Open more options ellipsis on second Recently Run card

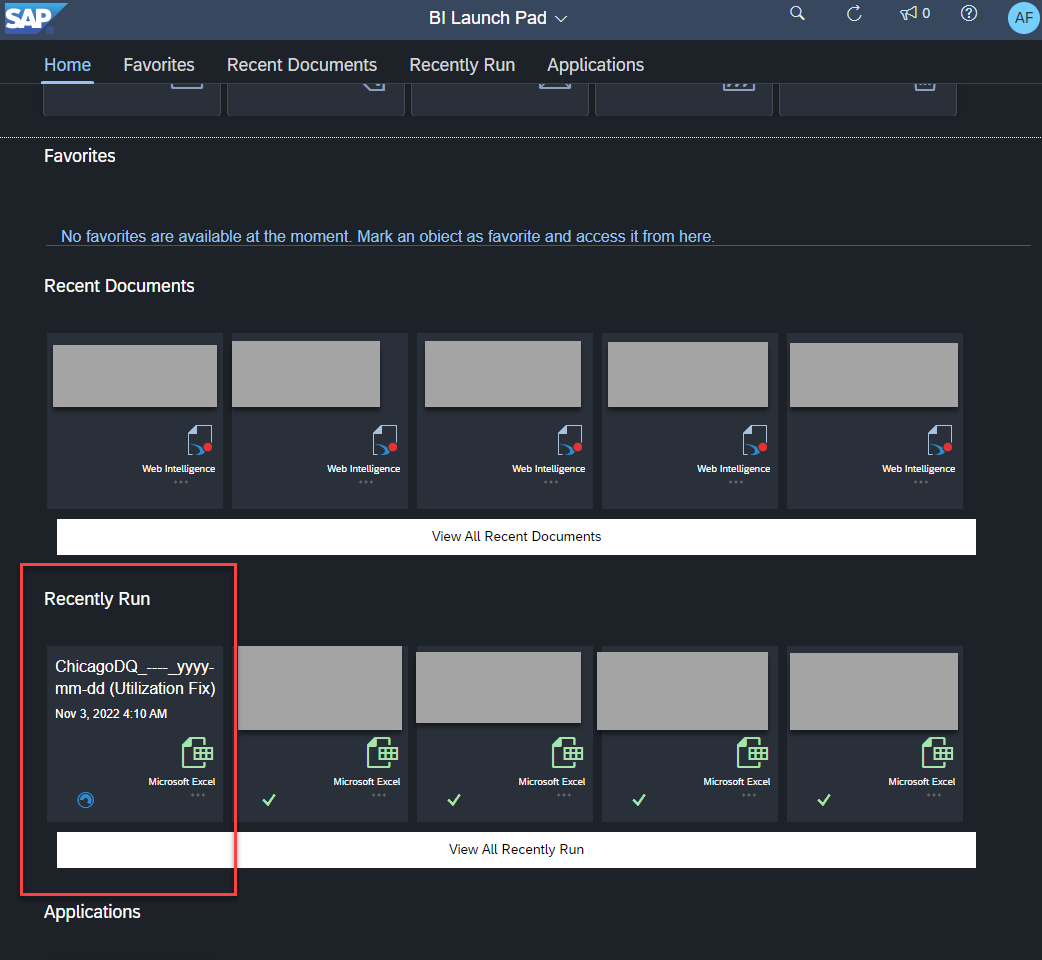(x=379, y=795)
